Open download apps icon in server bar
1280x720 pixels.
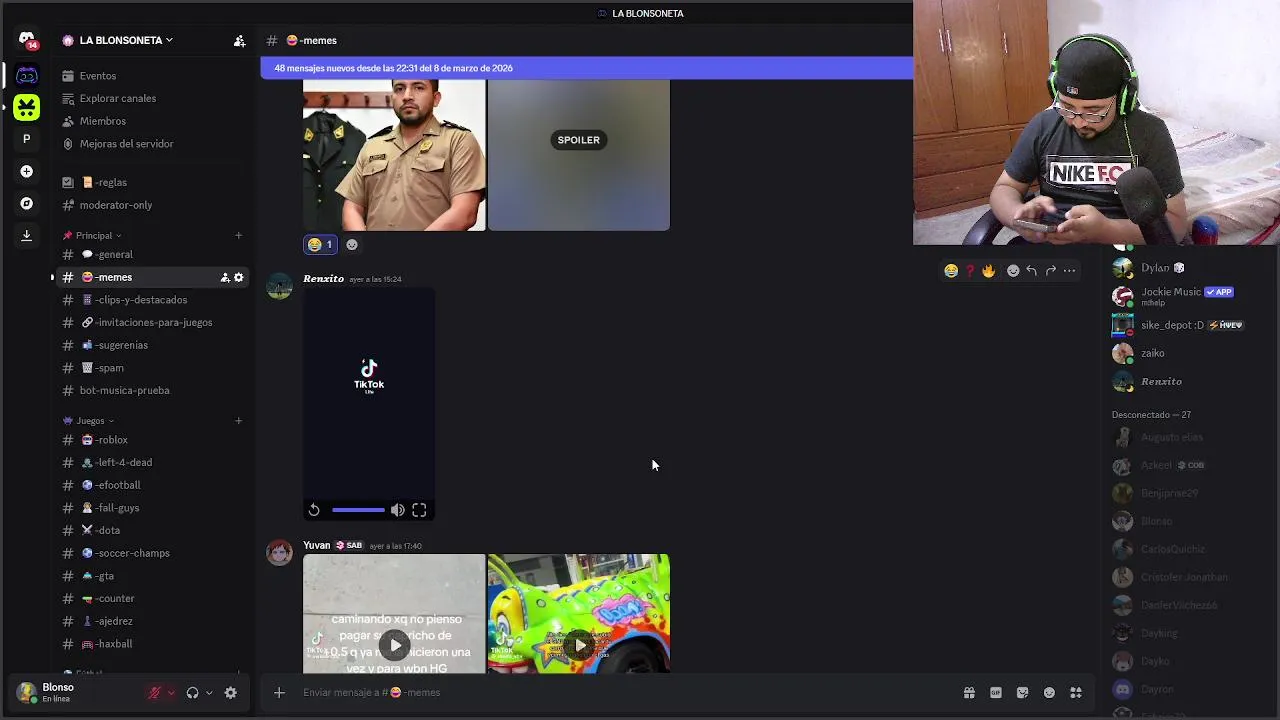pos(27,235)
